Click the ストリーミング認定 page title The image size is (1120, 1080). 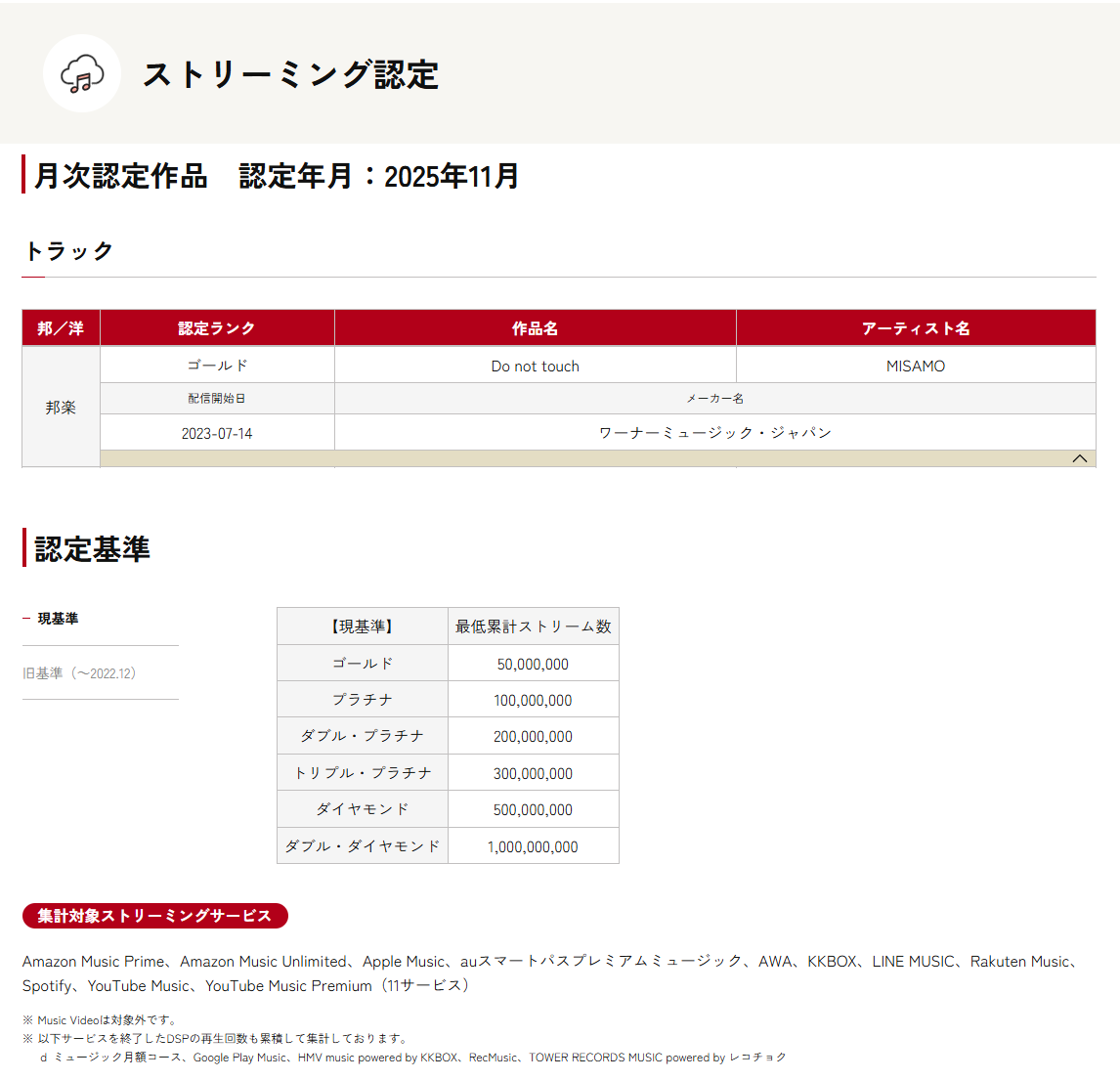[290, 74]
